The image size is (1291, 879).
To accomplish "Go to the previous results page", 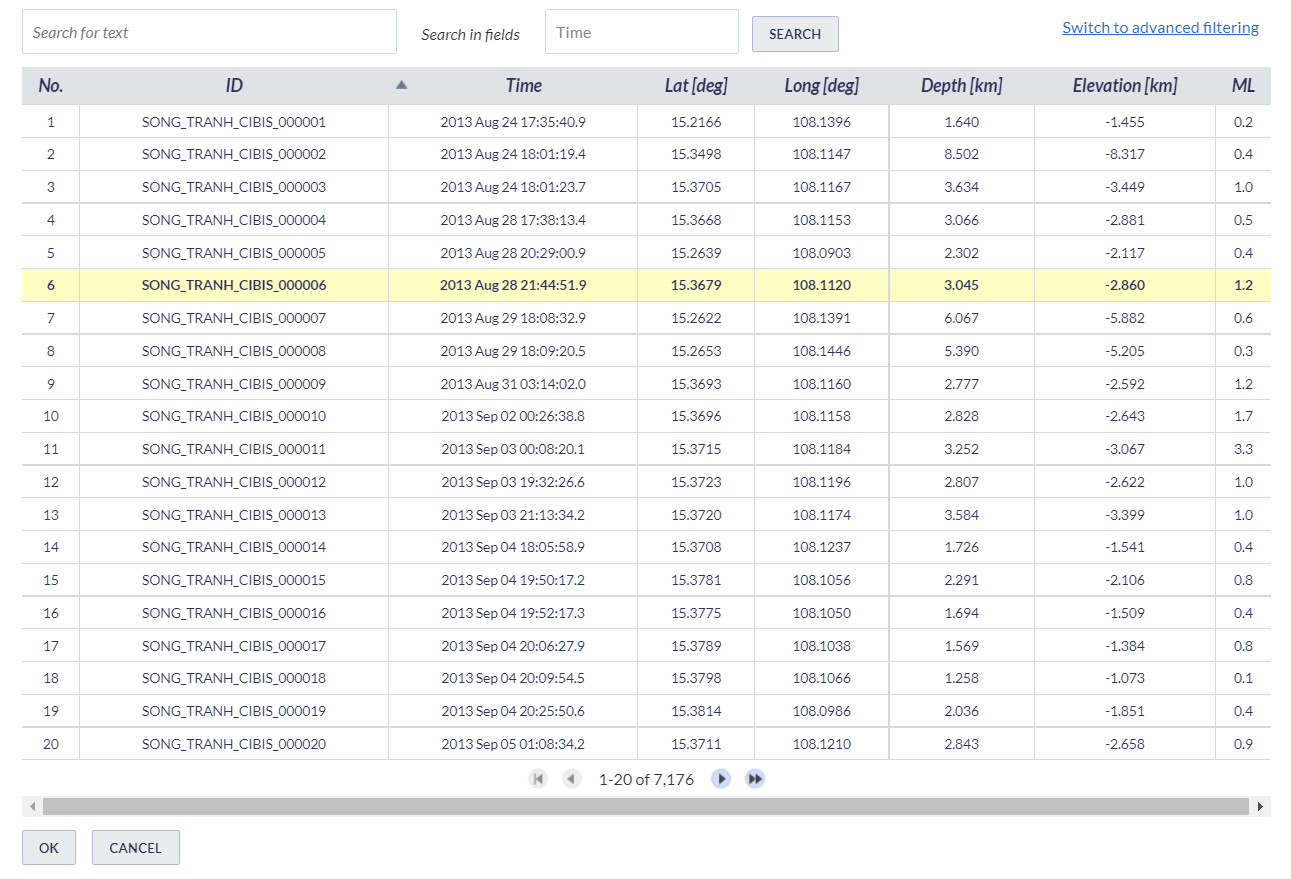I will [x=571, y=779].
